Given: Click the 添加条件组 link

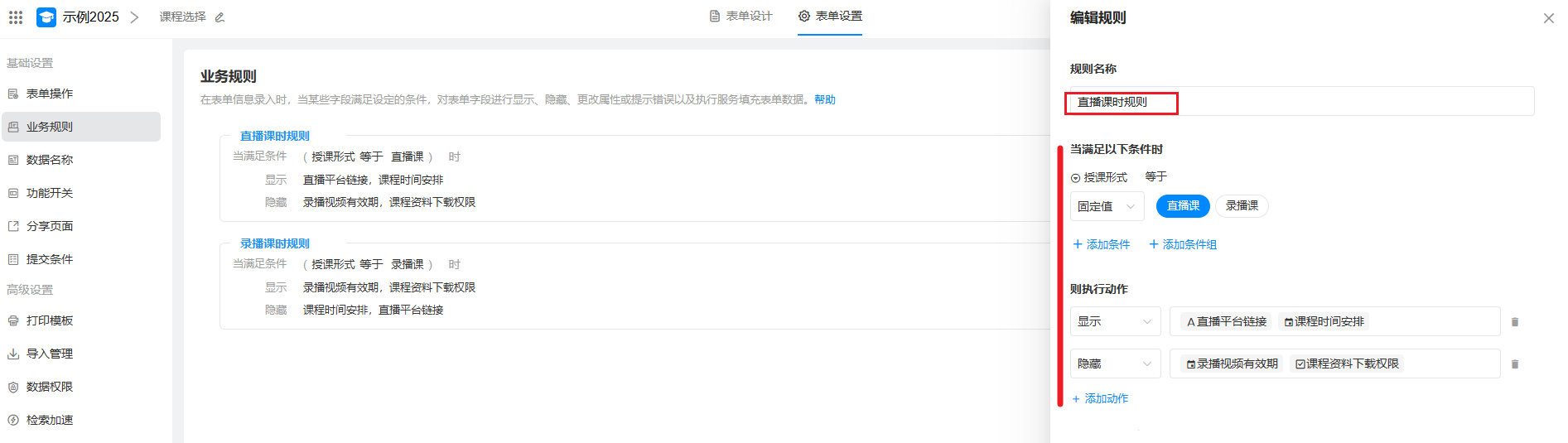Looking at the screenshot, I should coord(1183,244).
